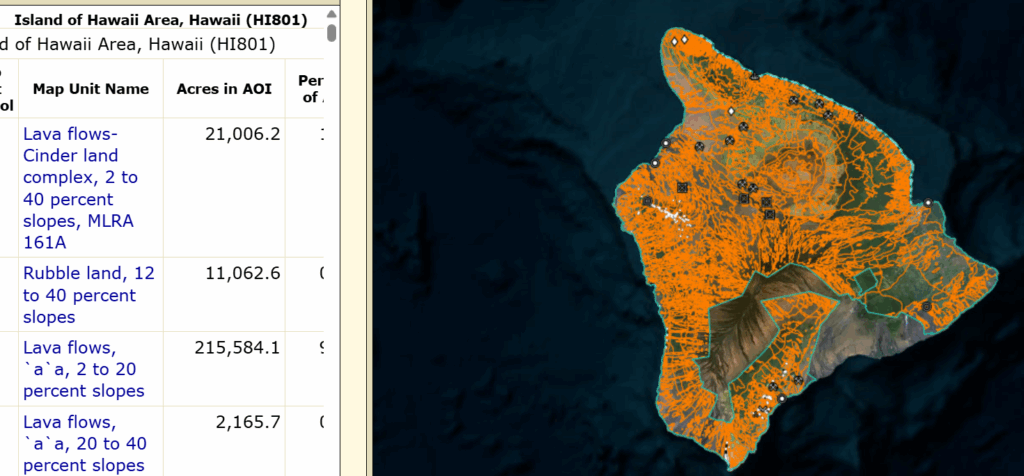
Task: Click the lower white circle marker on west coast
Action: 655,162
